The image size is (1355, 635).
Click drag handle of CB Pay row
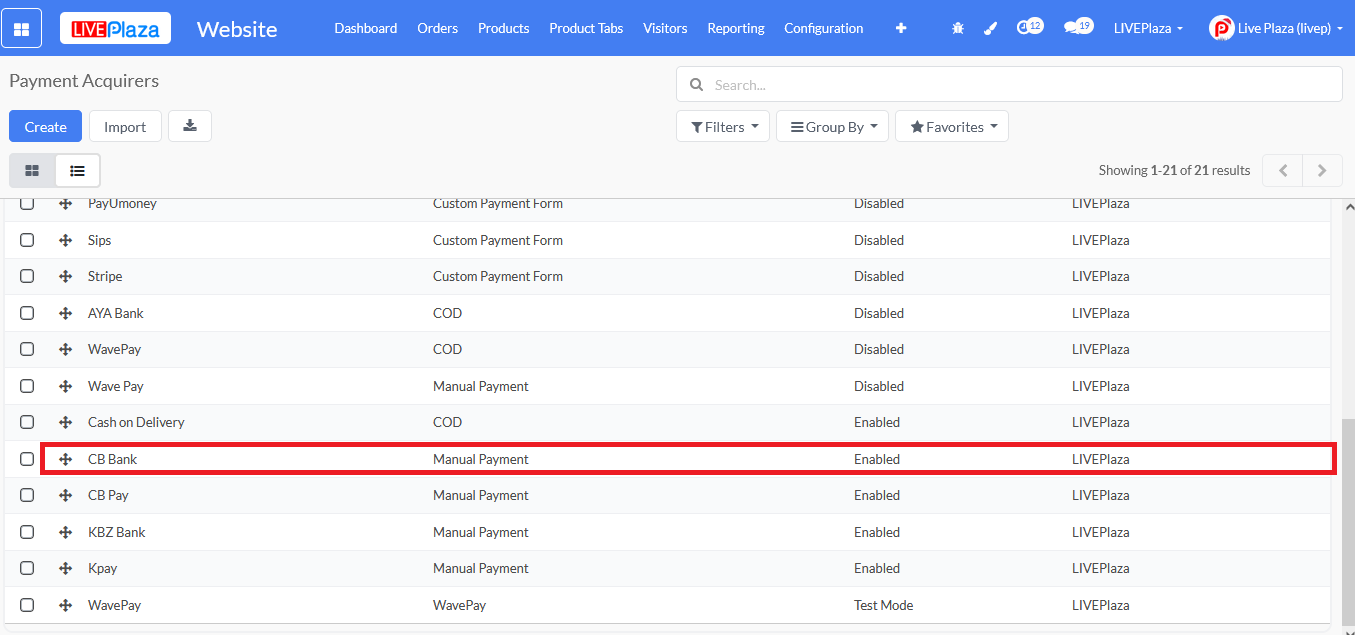[65, 495]
